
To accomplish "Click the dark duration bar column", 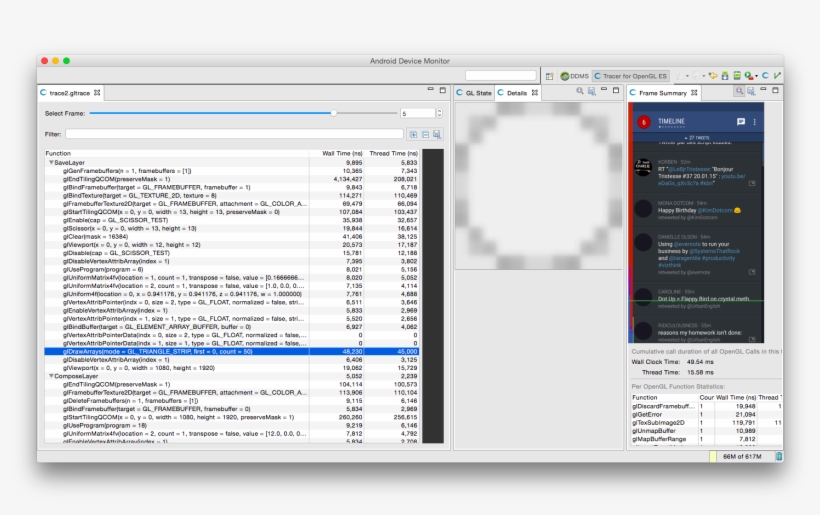I will click(x=433, y=296).
